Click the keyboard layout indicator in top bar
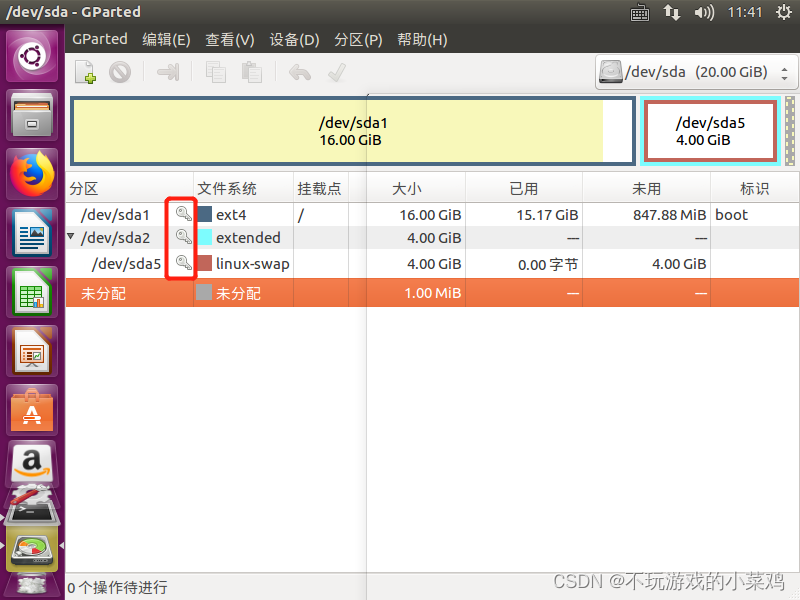The image size is (800, 600). (x=639, y=12)
